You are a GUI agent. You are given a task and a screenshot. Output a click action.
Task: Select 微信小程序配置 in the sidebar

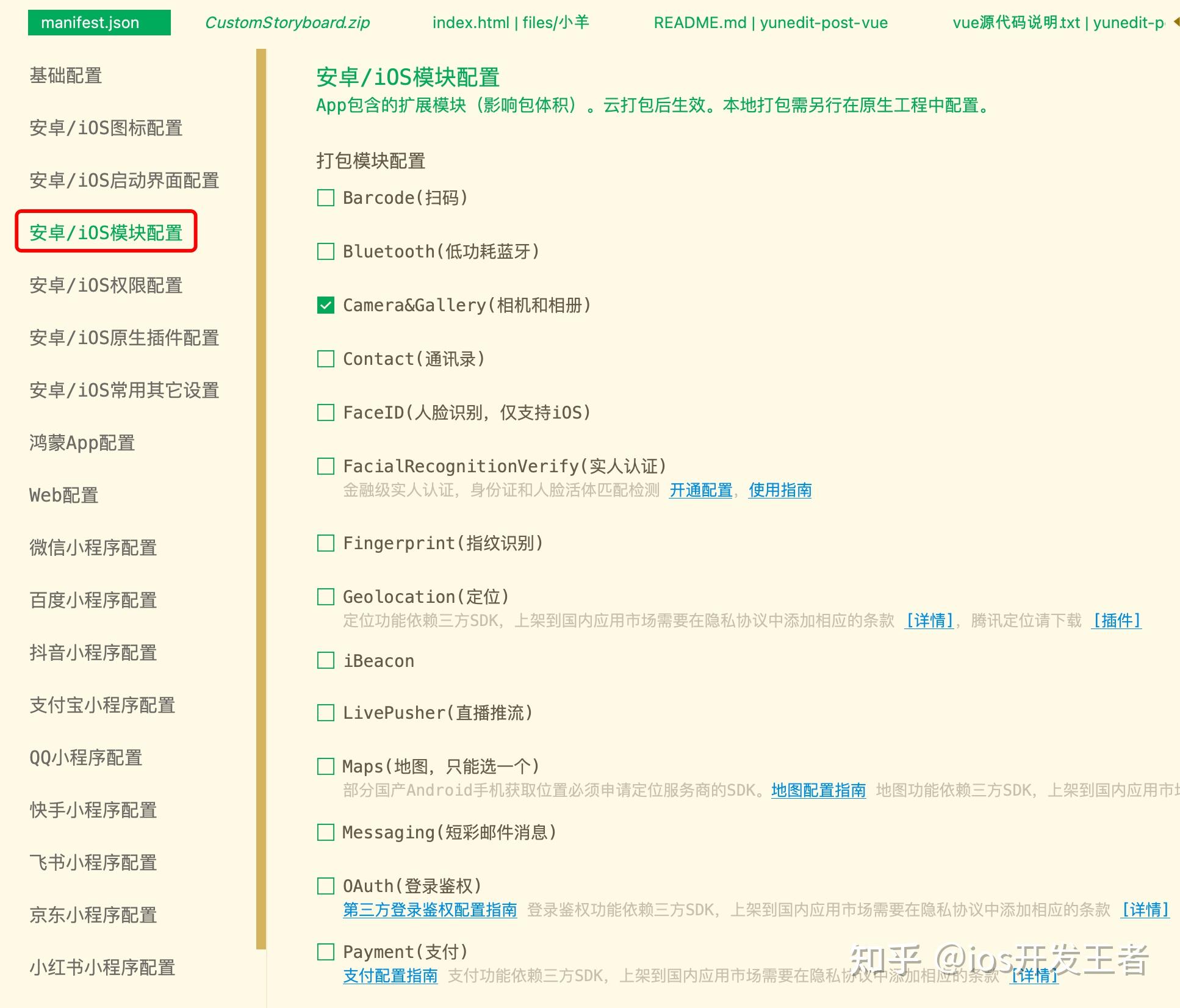pyautogui.click(x=93, y=548)
